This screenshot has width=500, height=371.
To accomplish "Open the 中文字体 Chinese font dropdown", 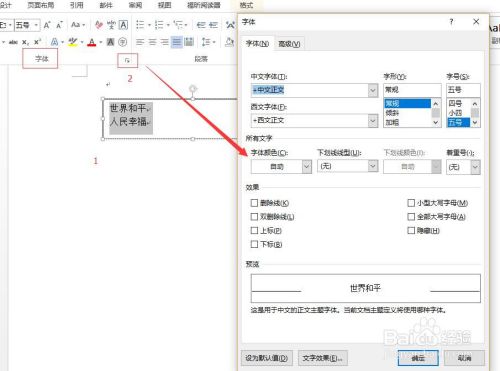I will click(x=373, y=90).
